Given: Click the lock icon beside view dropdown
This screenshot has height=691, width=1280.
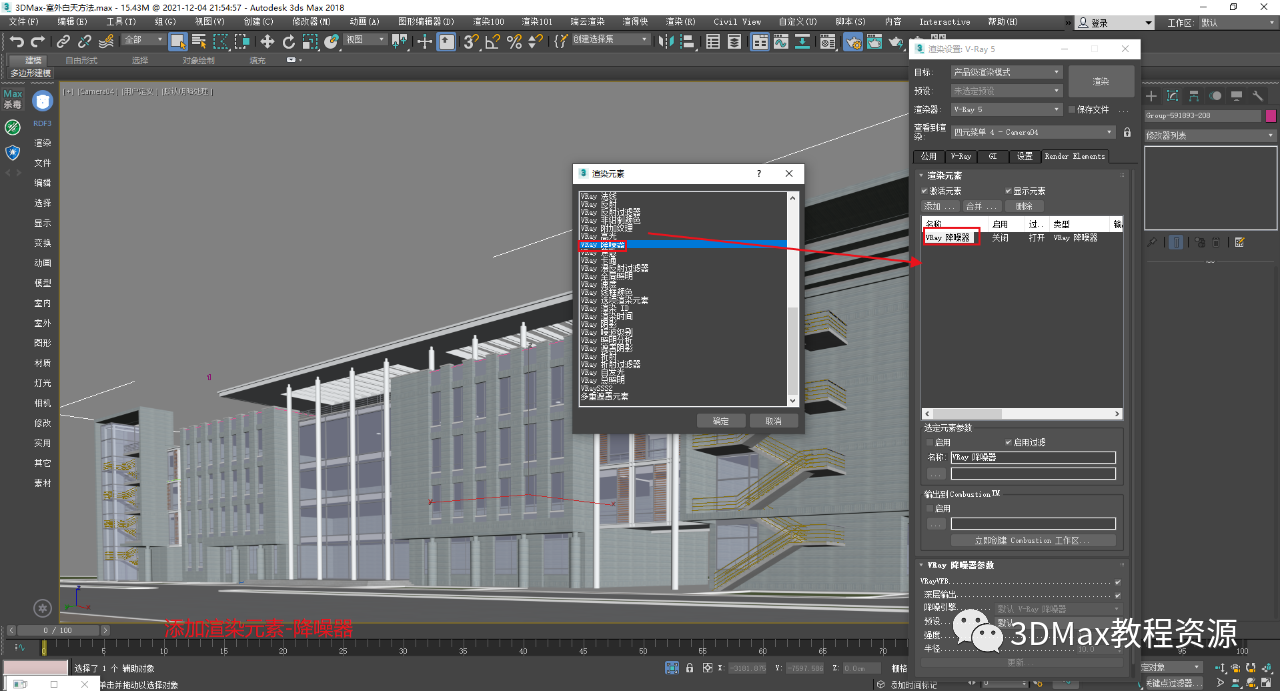Looking at the screenshot, I should [1127, 132].
